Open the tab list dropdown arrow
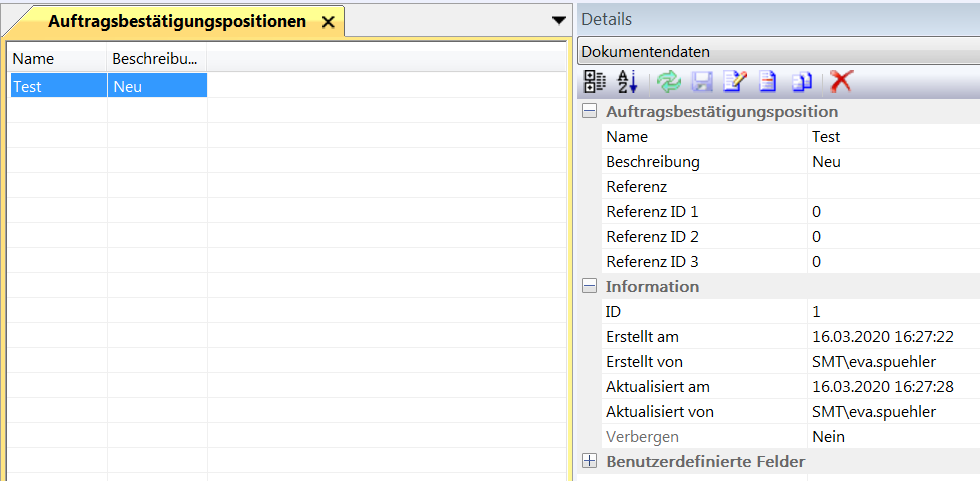This screenshot has height=481, width=980. tap(559, 20)
